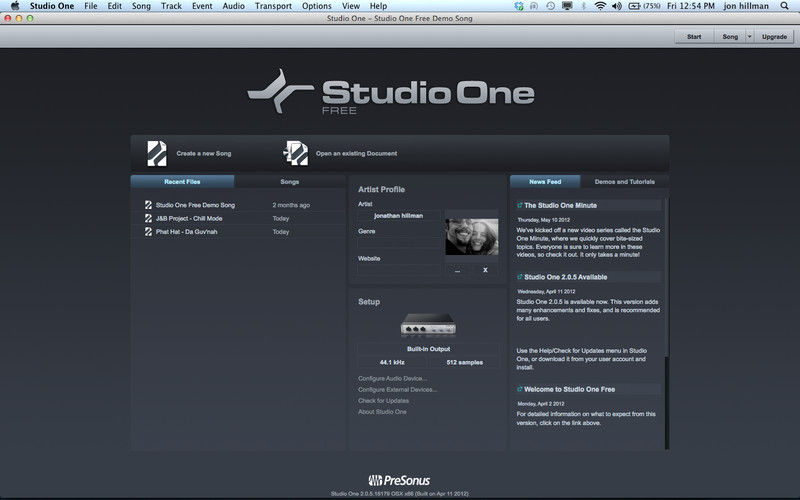Click the Genre input field

pyautogui.click(x=398, y=243)
